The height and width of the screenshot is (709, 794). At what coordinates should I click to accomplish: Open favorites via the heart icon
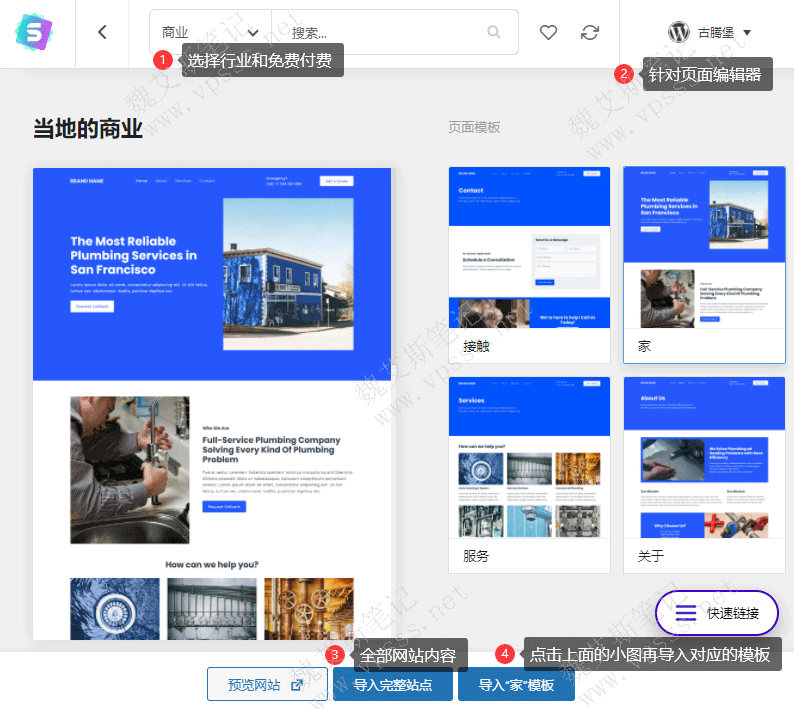(x=548, y=32)
